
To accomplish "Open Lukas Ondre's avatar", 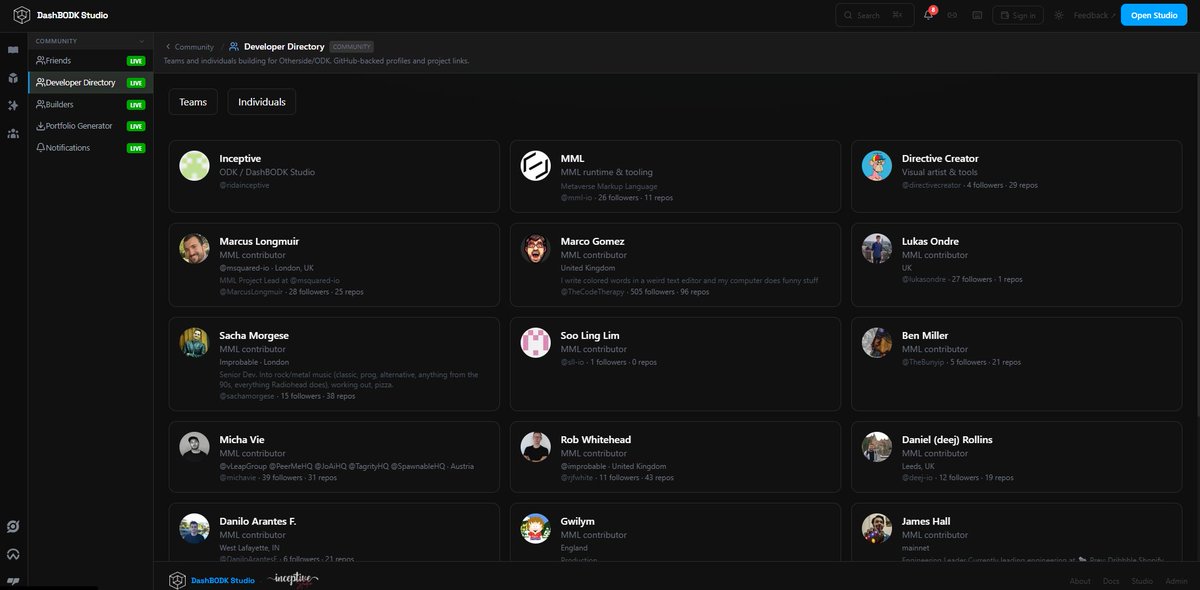I will [x=877, y=248].
